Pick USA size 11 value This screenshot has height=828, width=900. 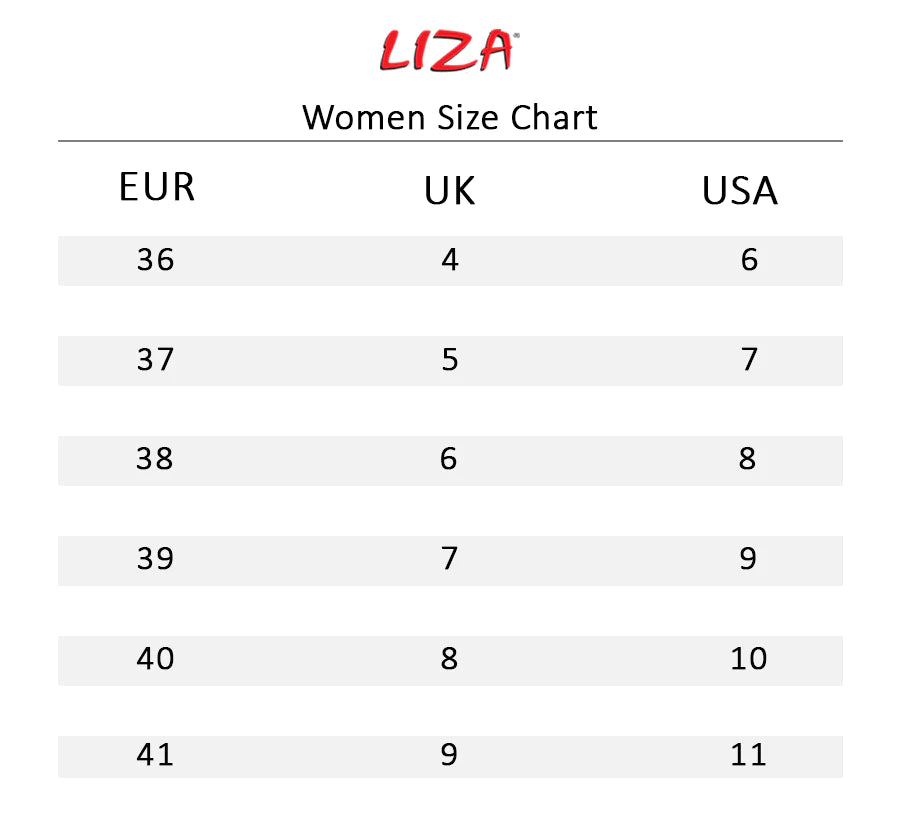749,755
